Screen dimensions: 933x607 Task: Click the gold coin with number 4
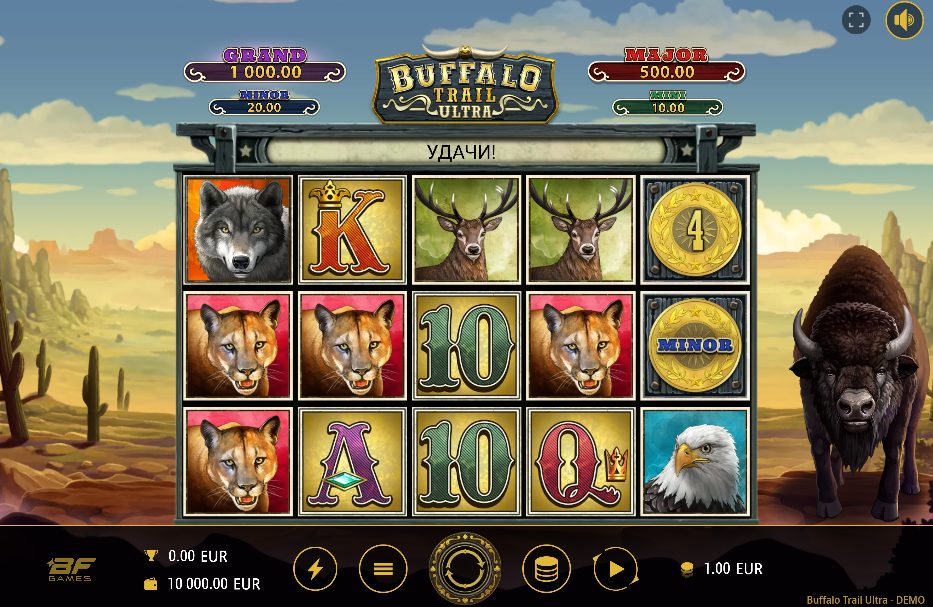(x=695, y=229)
